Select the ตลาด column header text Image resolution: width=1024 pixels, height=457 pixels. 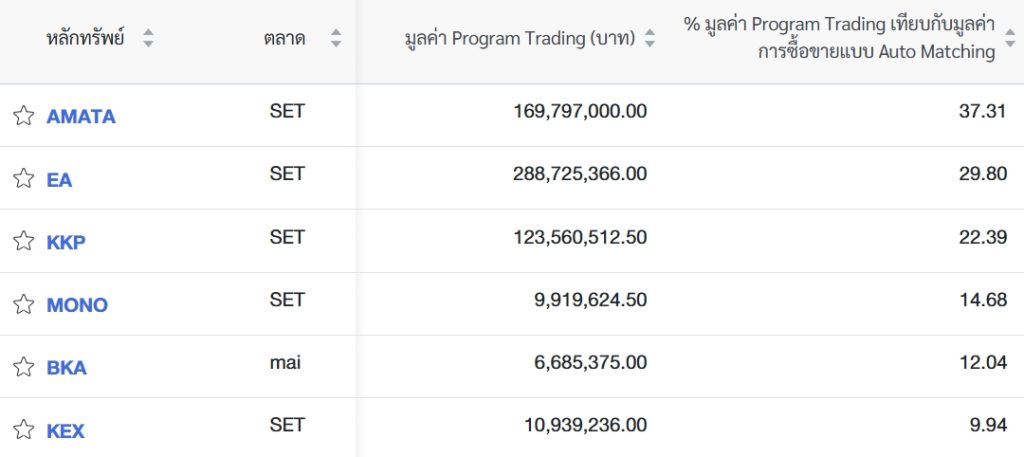point(285,39)
